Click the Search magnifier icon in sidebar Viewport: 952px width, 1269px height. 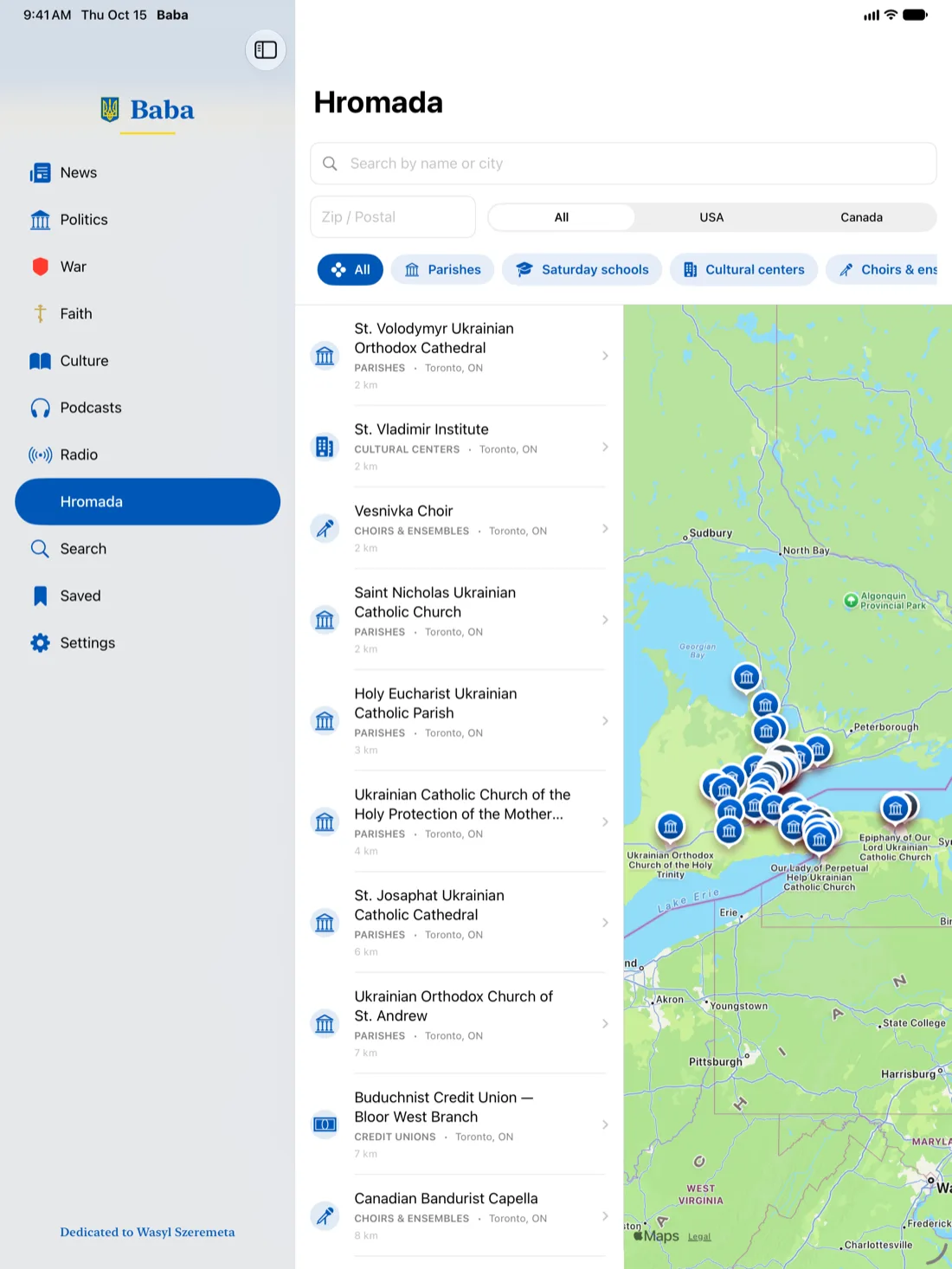[x=40, y=549]
